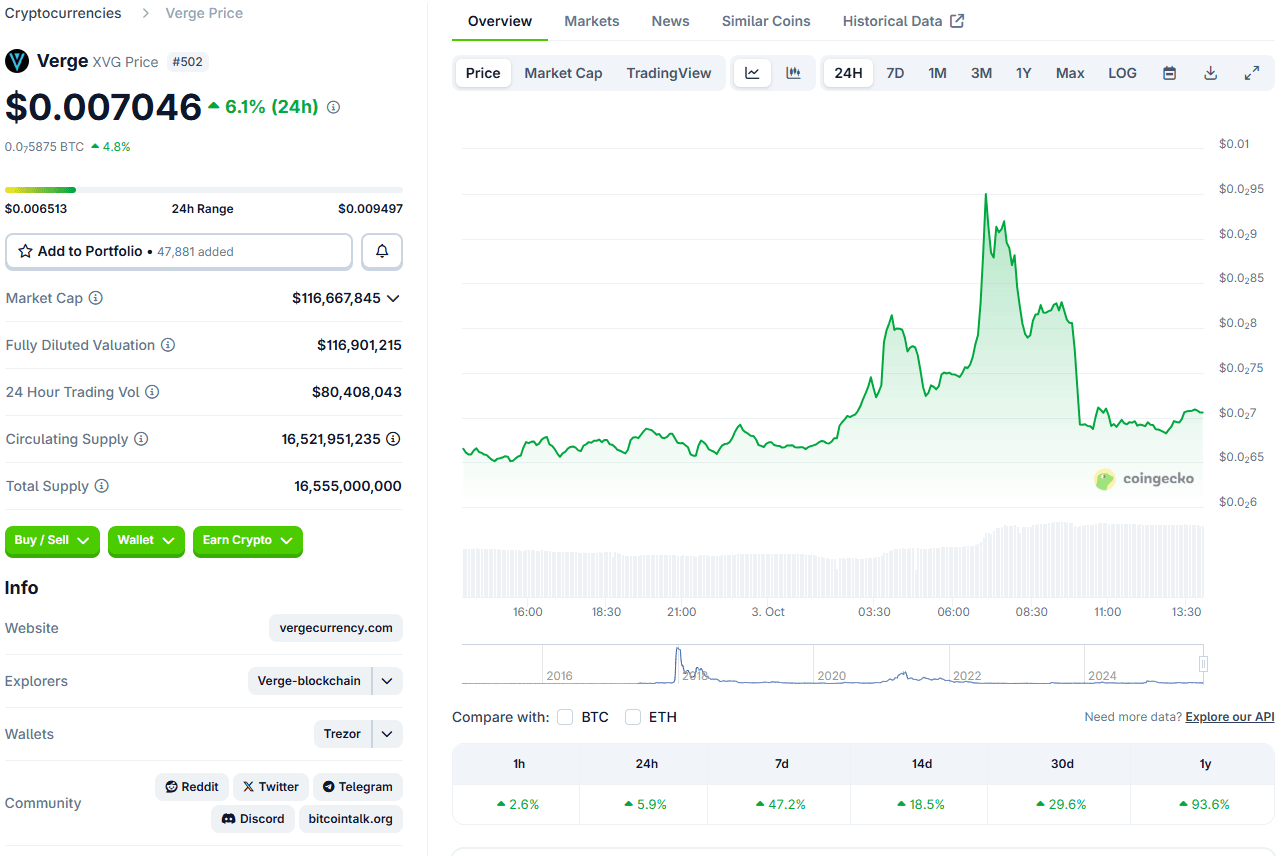Expand the chart to fullscreen icon
Screen dimensions: 1284x856
coord(1251,73)
